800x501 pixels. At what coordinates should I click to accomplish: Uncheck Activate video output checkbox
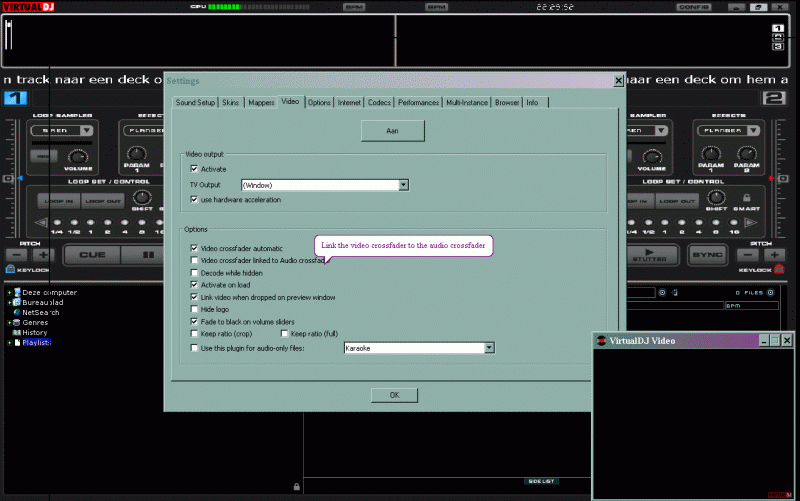pos(194,168)
